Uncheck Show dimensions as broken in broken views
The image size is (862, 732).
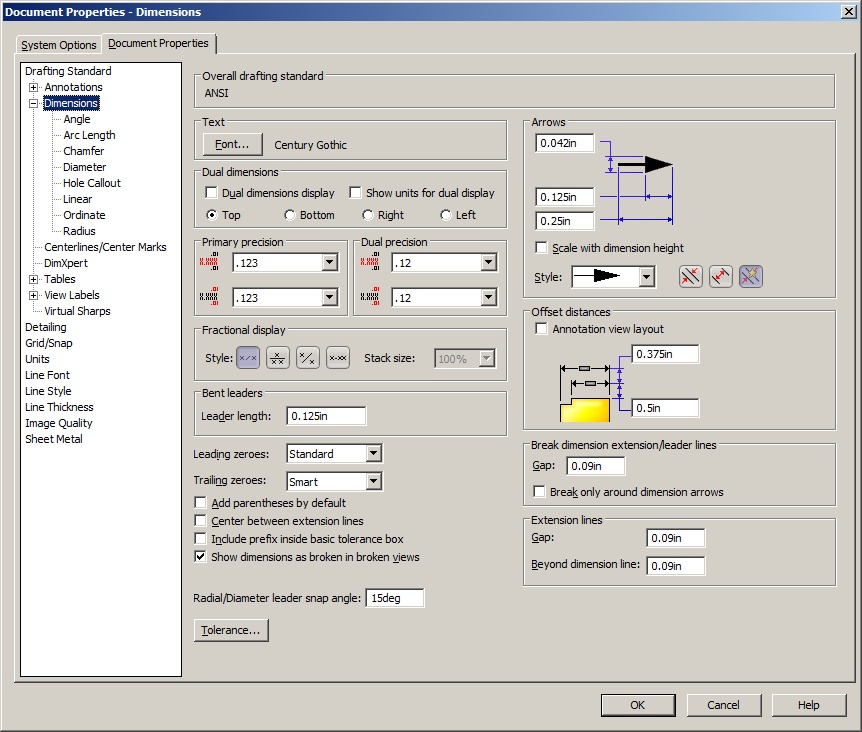tap(201, 557)
